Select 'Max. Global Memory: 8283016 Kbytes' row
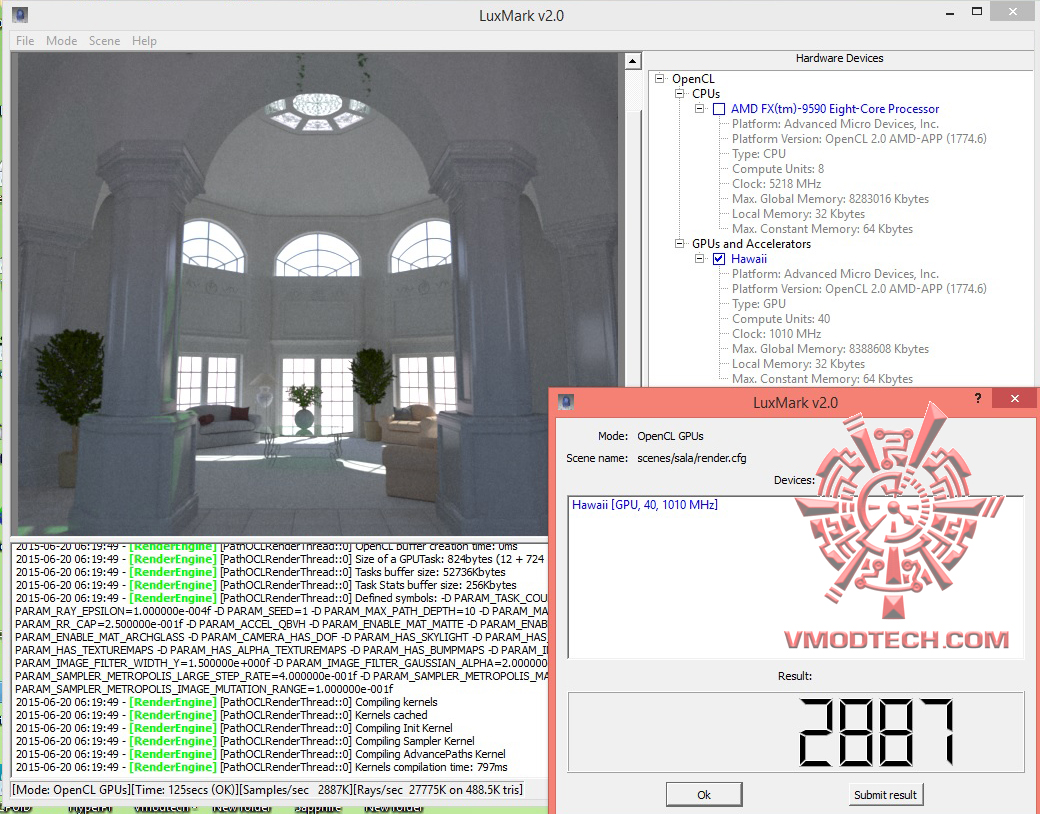This screenshot has height=814, width=1040. tap(830, 199)
